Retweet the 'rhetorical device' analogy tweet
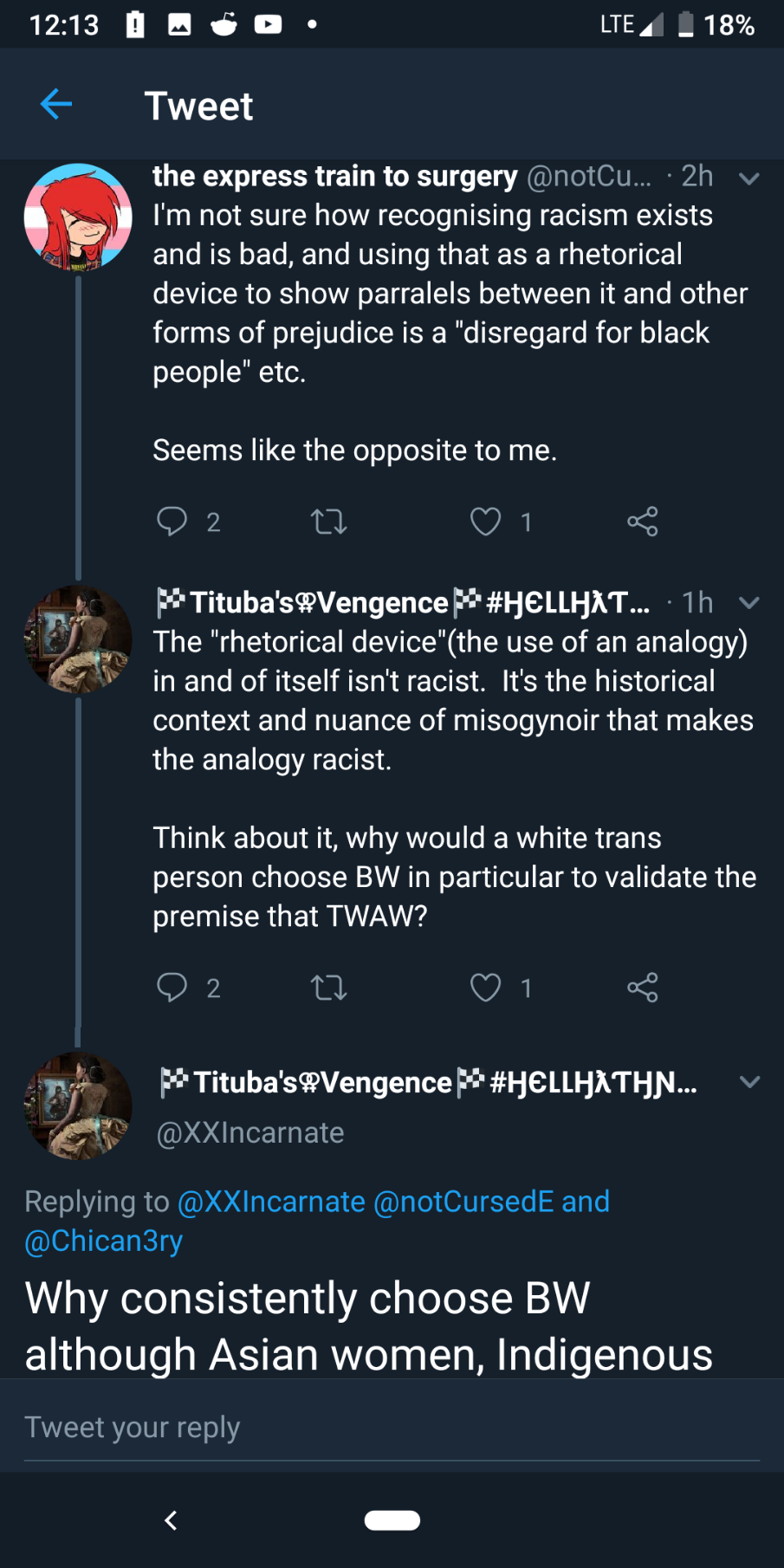Screen dimensions: 784x1568 328,988
